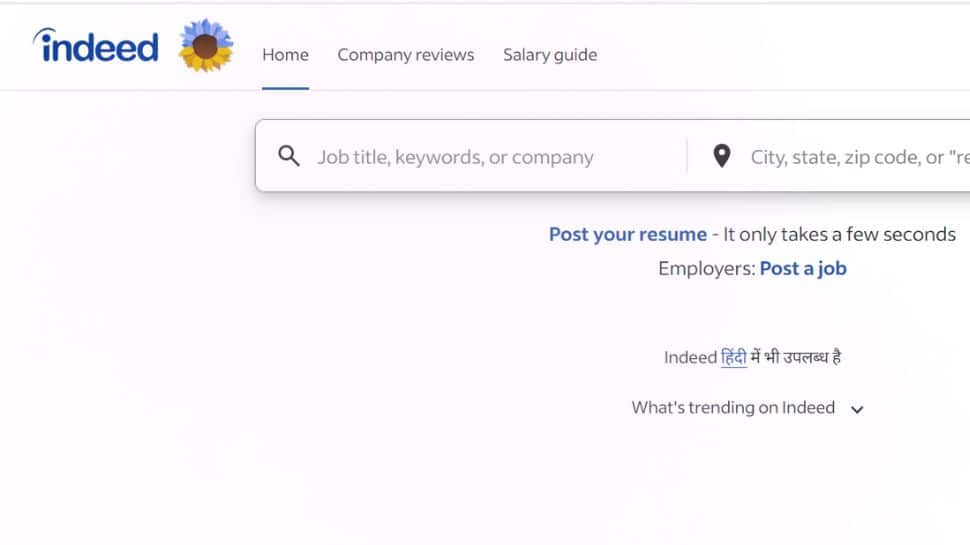Image resolution: width=970 pixels, height=545 pixels.
Task: Click the Indeed logo
Action: tap(97, 46)
